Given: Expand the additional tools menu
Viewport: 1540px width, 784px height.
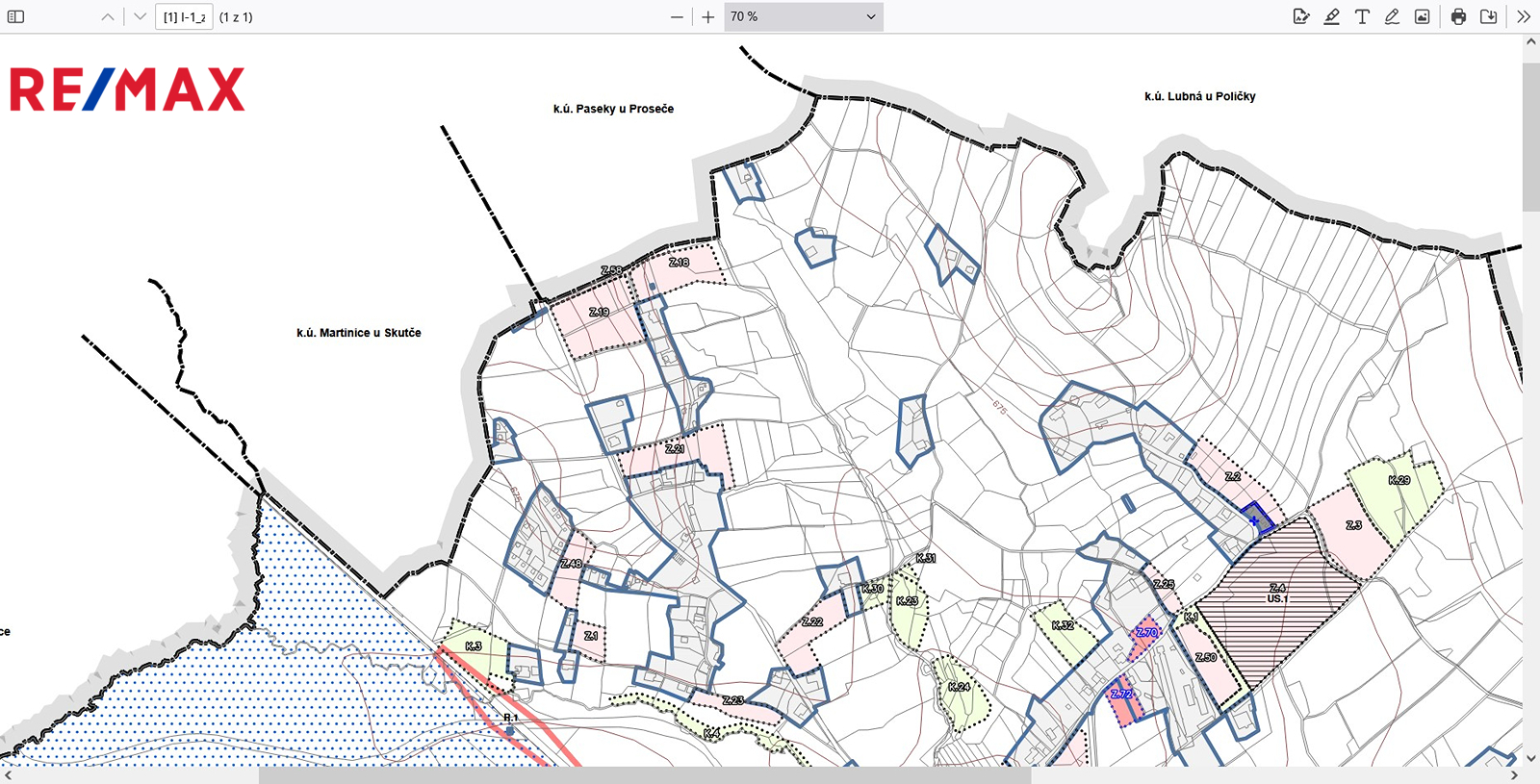Looking at the screenshot, I should tap(1524, 16).
